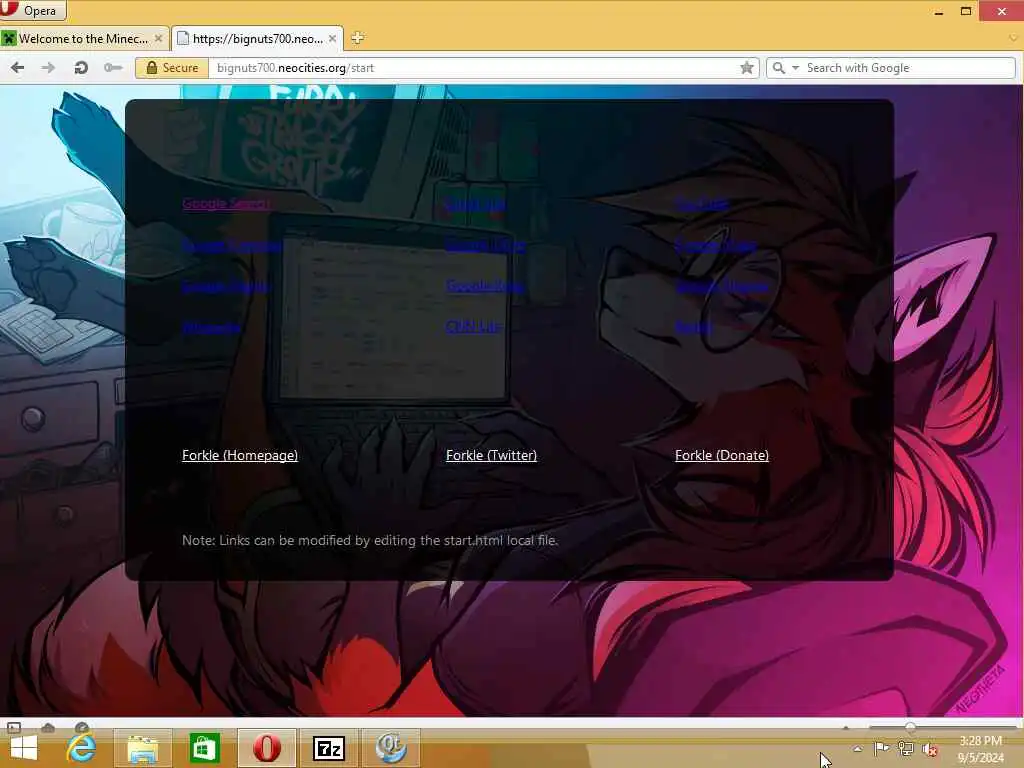The width and height of the screenshot is (1024, 768).
Task: Close the Welcome to the Minecraft tab
Action: coord(158,39)
